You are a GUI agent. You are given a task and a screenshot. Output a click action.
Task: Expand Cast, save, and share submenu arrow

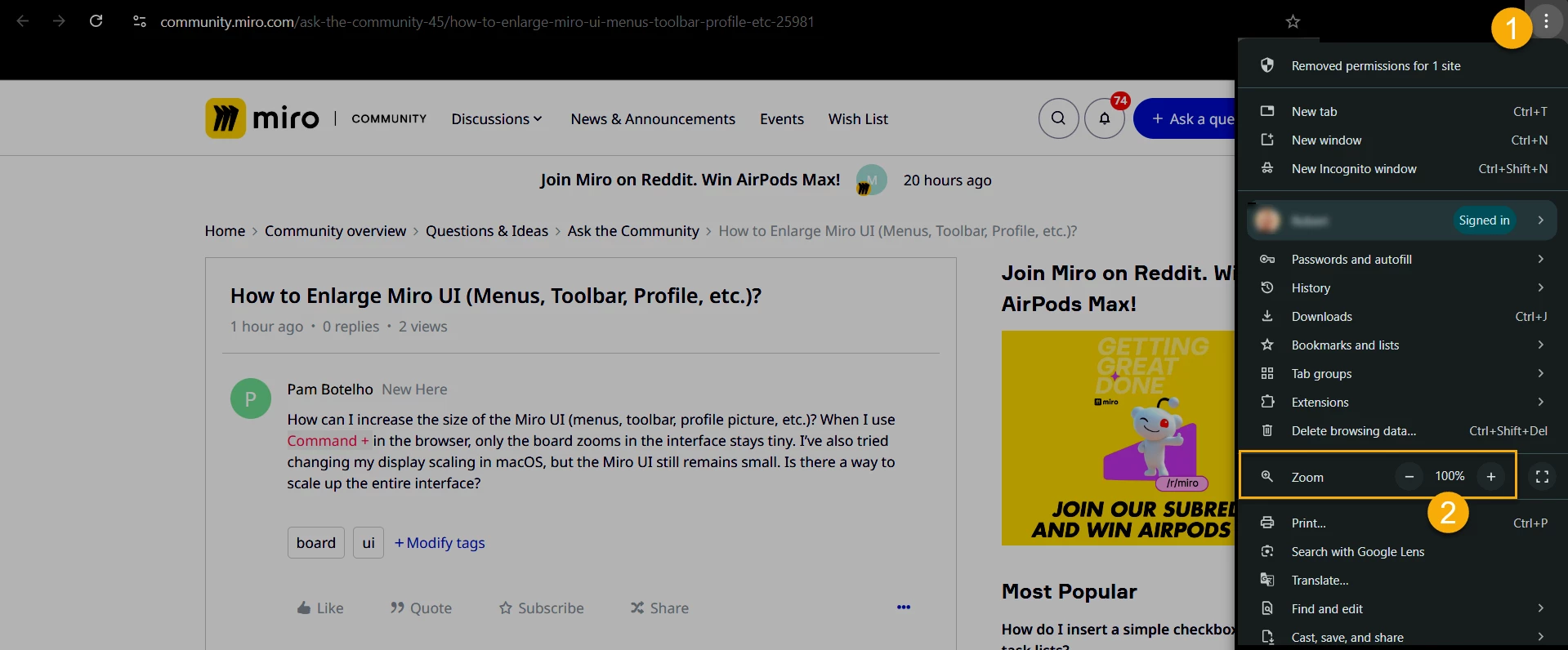(x=1540, y=637)
